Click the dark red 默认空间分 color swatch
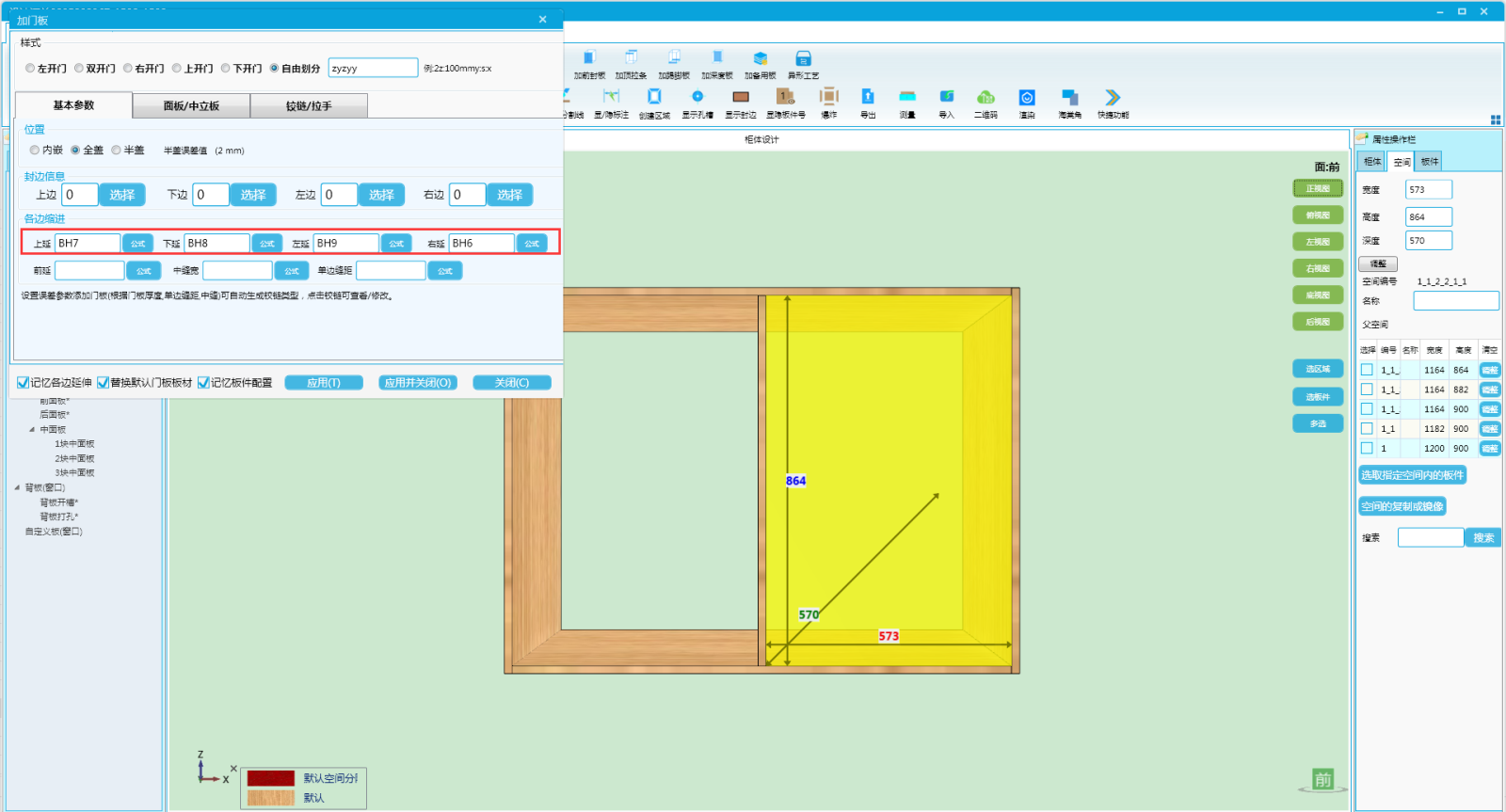The image size is (1506, 812). coord(271,778)
